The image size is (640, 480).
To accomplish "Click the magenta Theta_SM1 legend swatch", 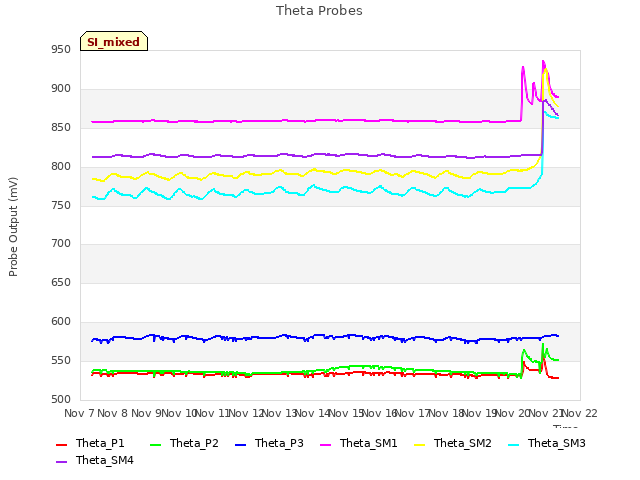I will click(325, 444).
